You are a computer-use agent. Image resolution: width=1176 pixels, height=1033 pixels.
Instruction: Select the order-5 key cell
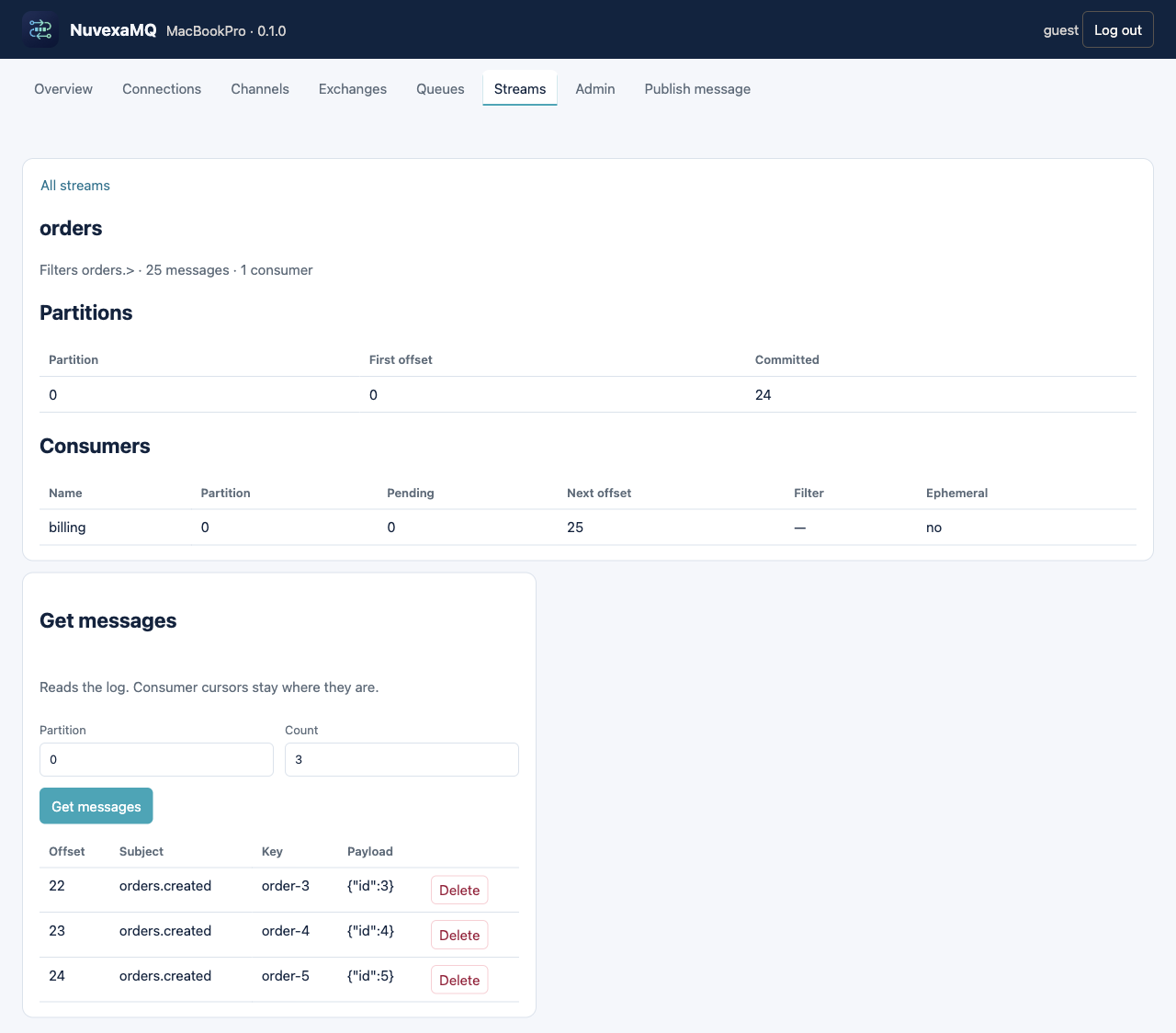(286, 976)
